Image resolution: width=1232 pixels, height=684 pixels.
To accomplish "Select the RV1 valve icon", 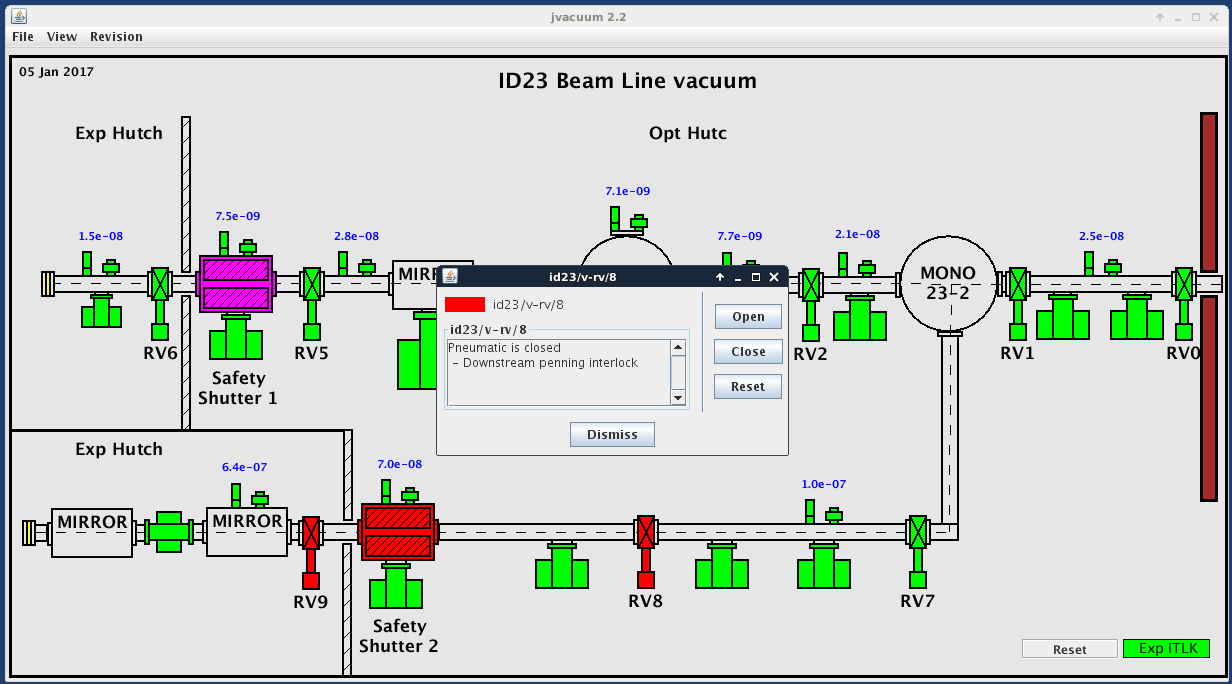I will [x=1018, y=284].
